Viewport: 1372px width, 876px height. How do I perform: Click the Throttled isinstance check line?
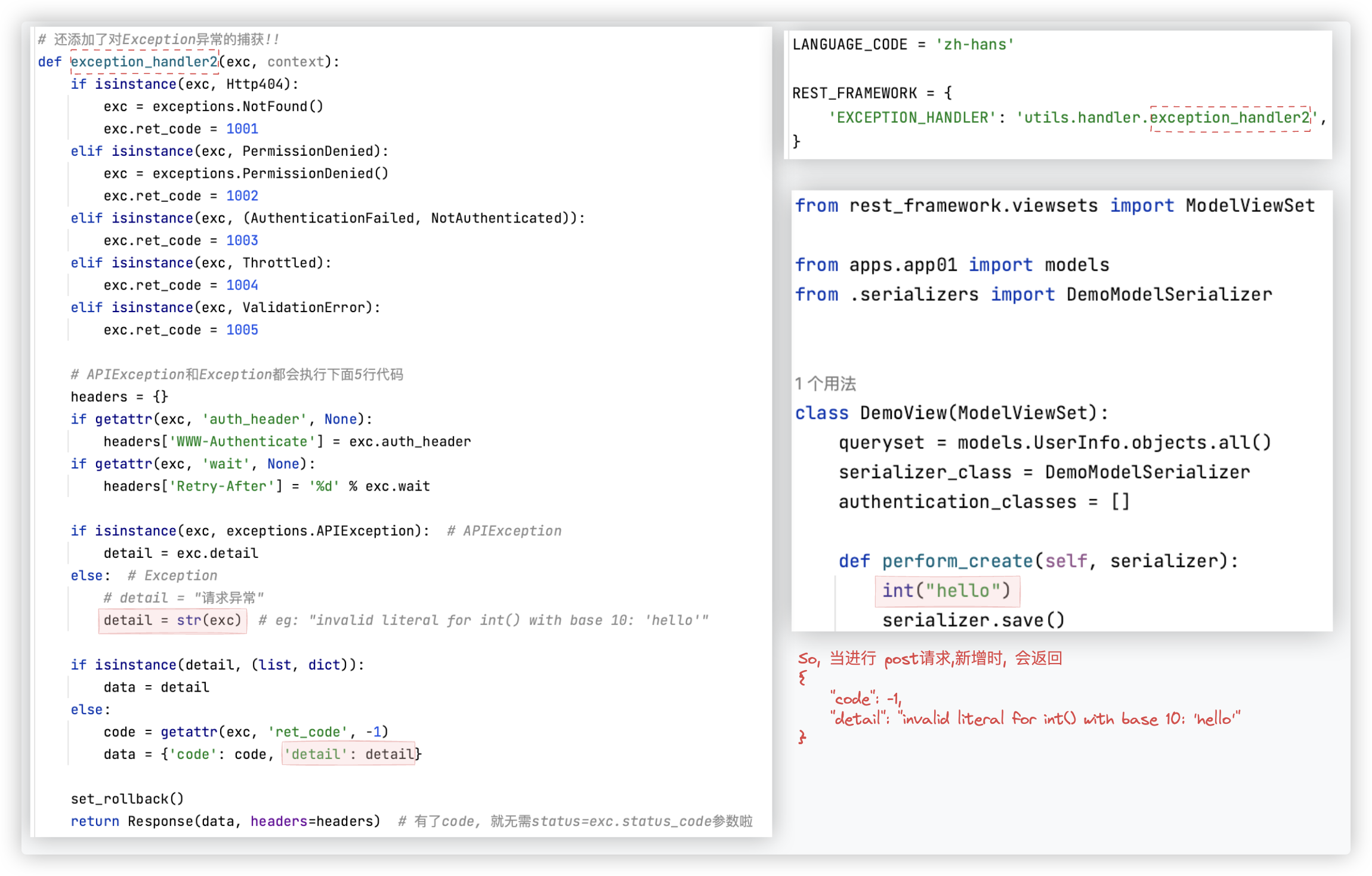tap(201, 263)
